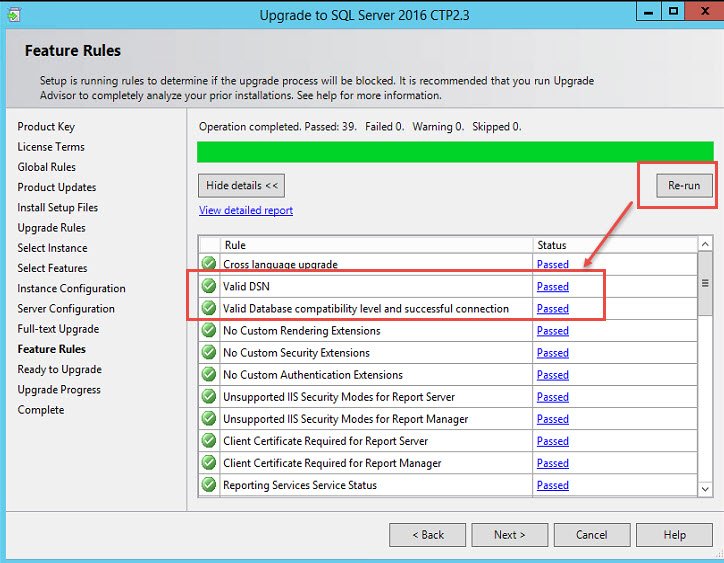The image size is (724, 563).
Task: Click green check icon beside Valid DSN
Action: pyautogui.click(x=209, y=286)
